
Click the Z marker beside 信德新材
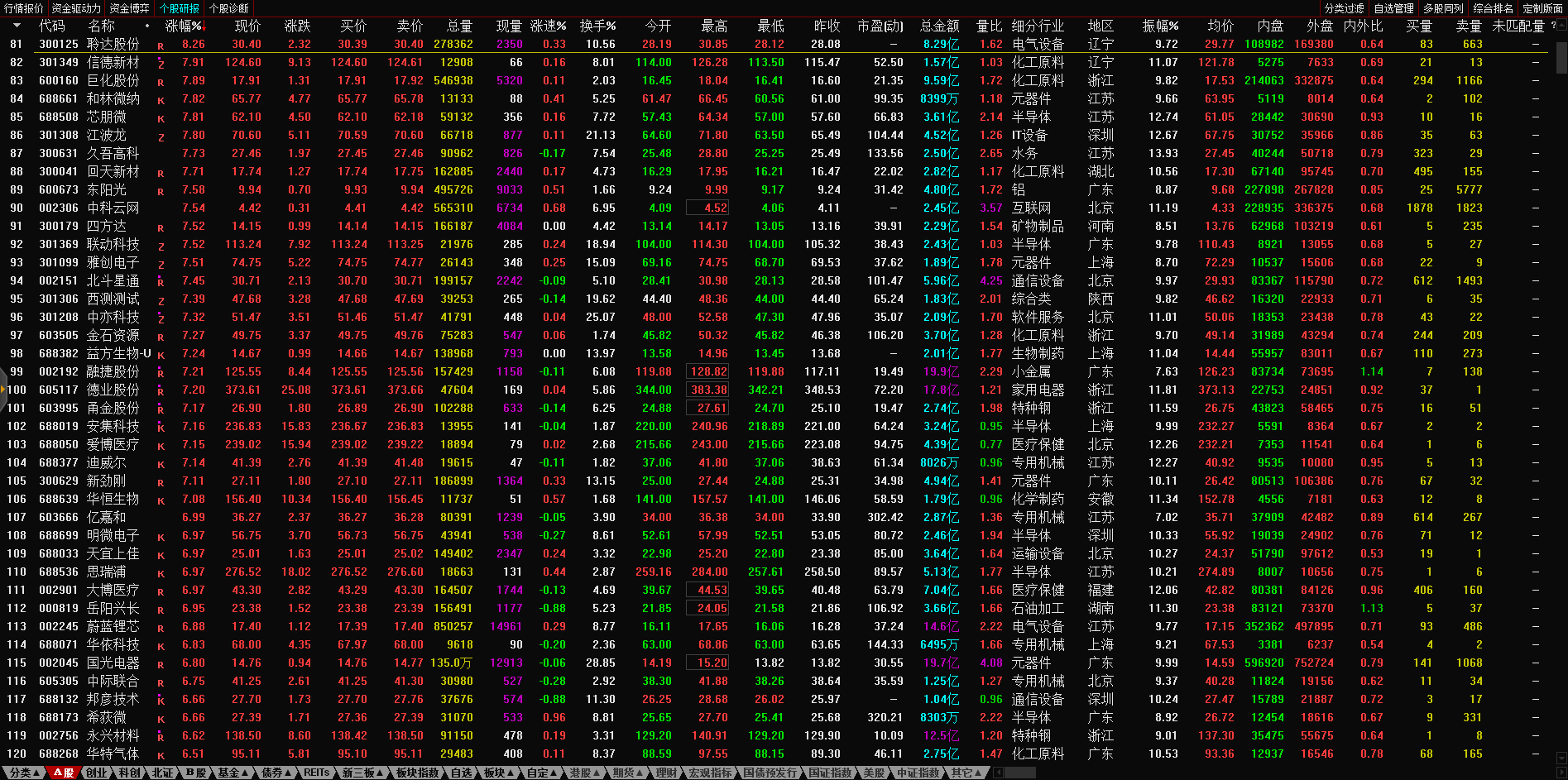[x=161, y=64]
